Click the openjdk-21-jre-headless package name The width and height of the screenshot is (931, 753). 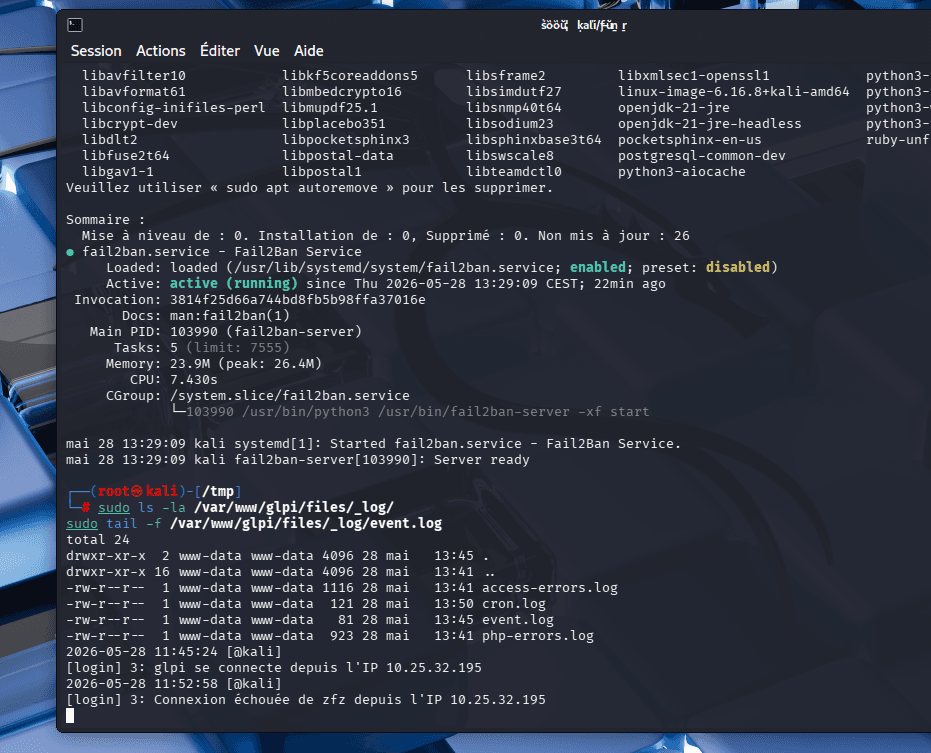[710, 124]
